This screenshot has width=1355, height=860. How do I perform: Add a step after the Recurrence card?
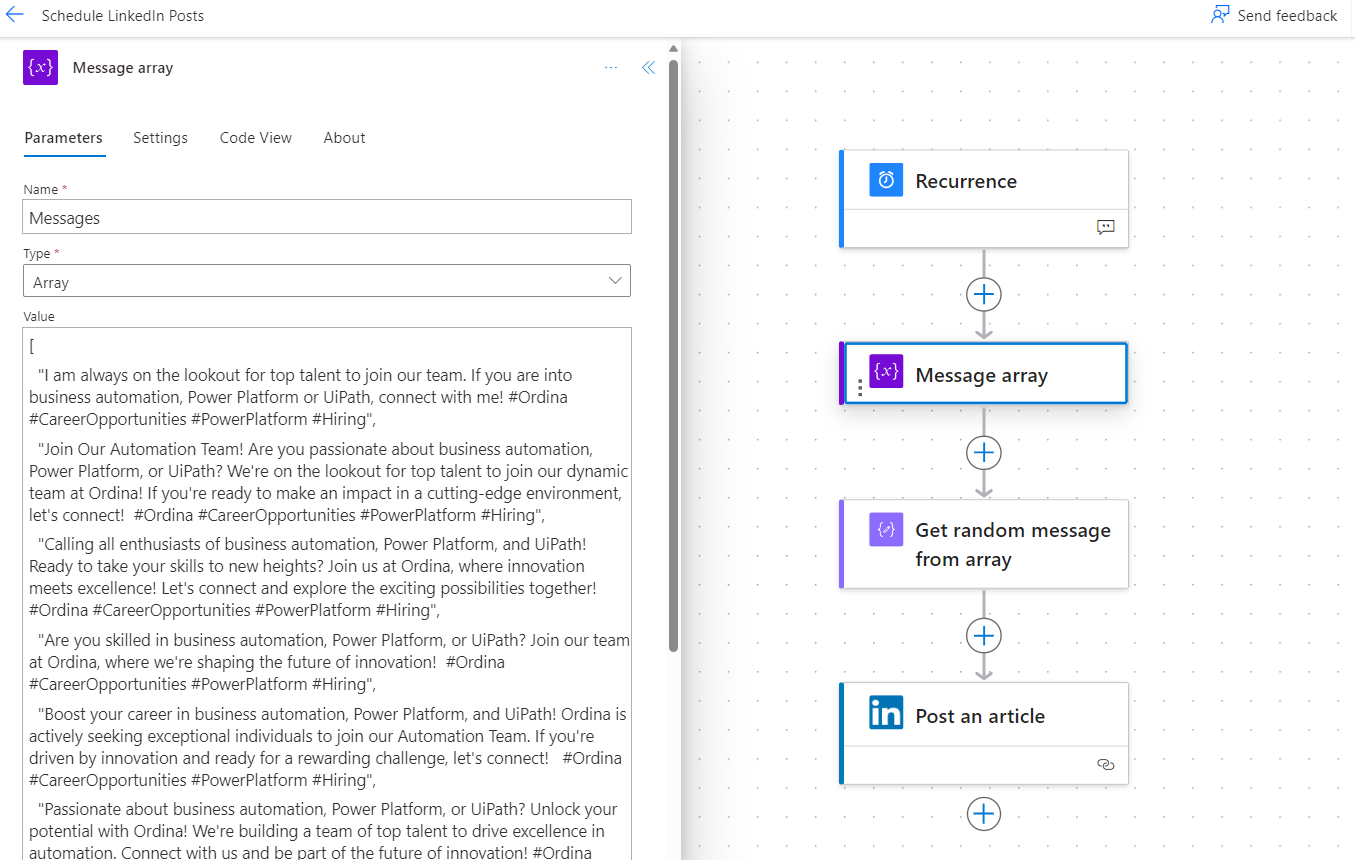pos(984,294)
